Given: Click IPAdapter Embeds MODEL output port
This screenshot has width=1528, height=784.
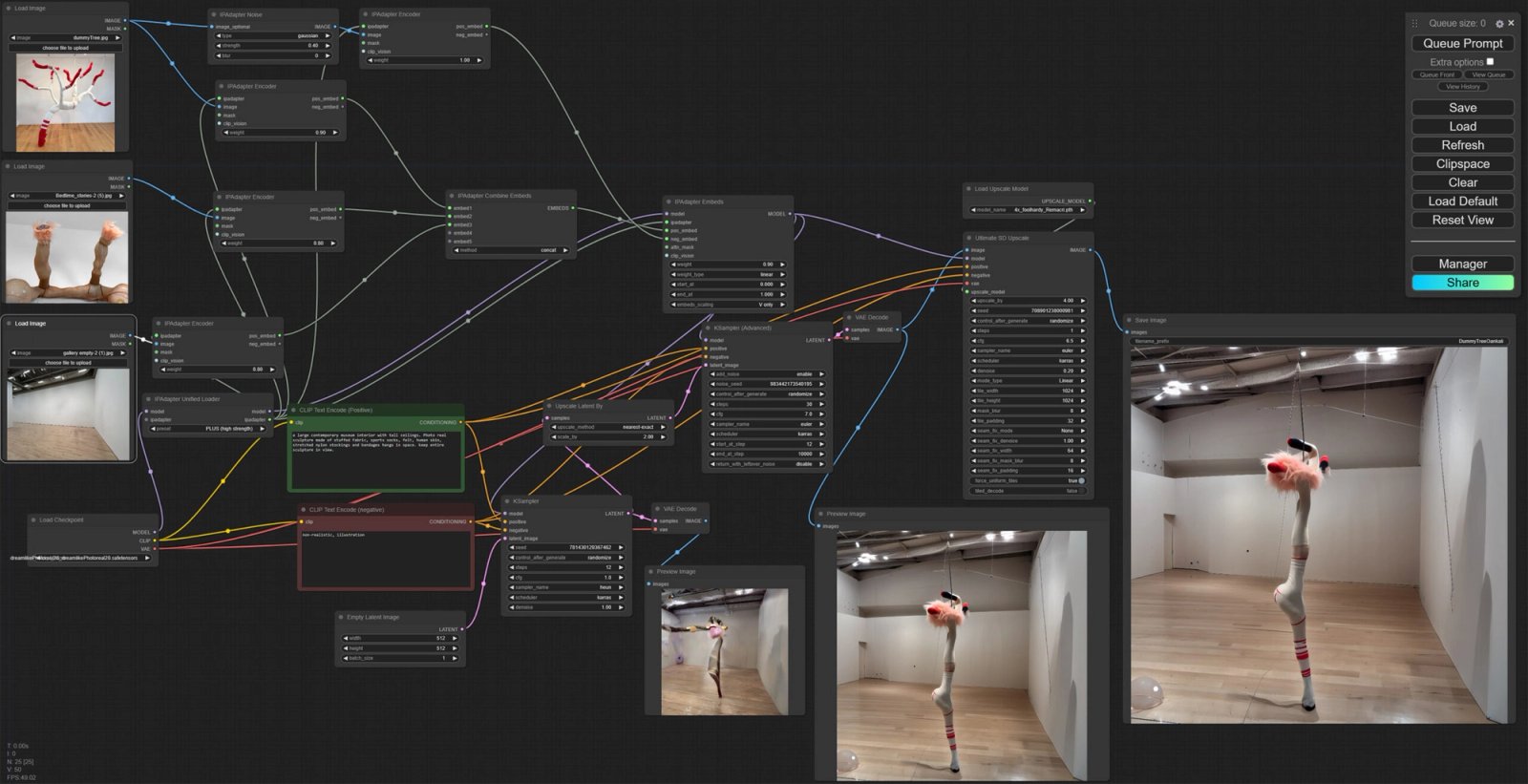Looking at the screenshot, I should [790, 214].
